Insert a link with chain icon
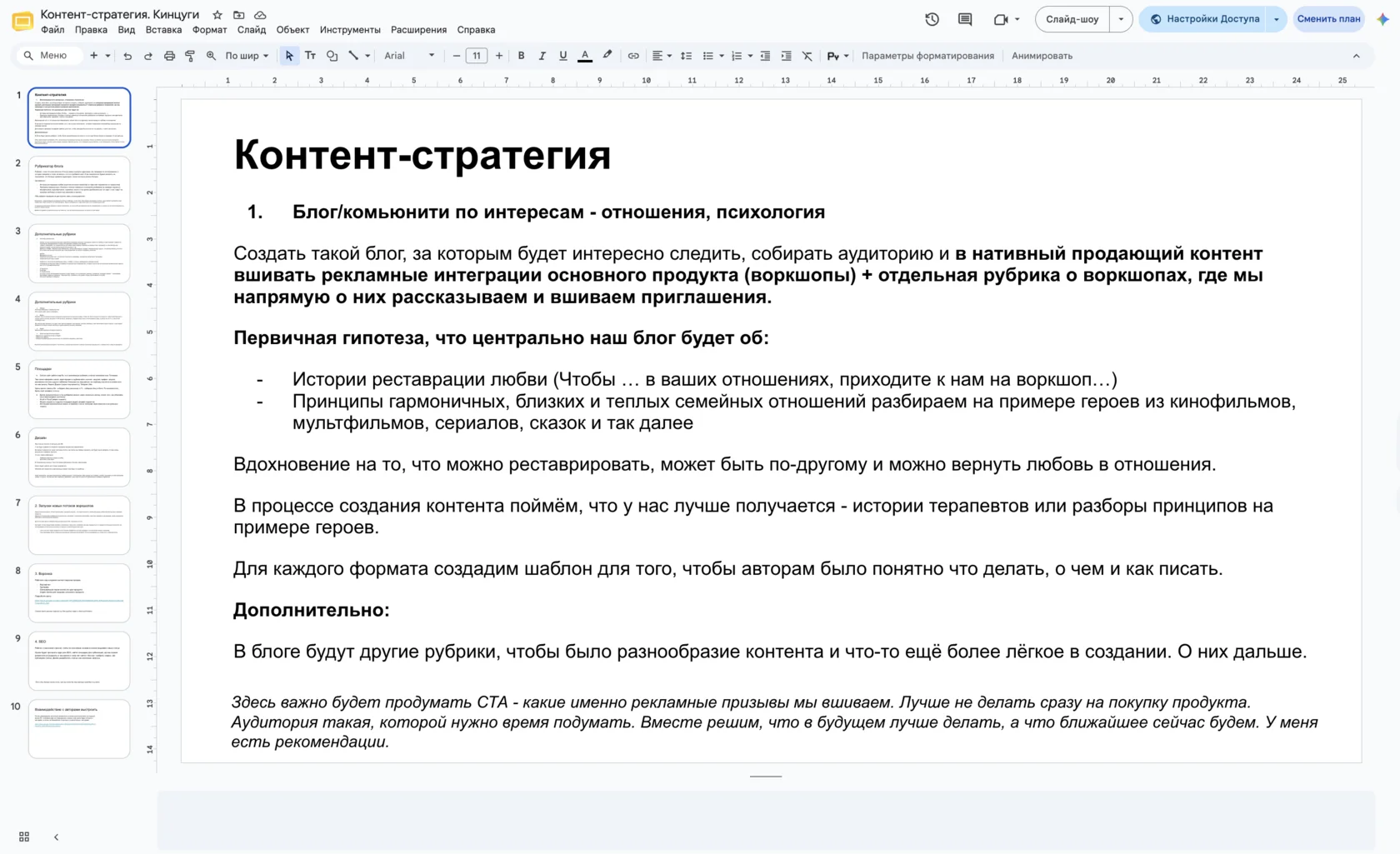The image size is (1400, 854). (633, 56)
